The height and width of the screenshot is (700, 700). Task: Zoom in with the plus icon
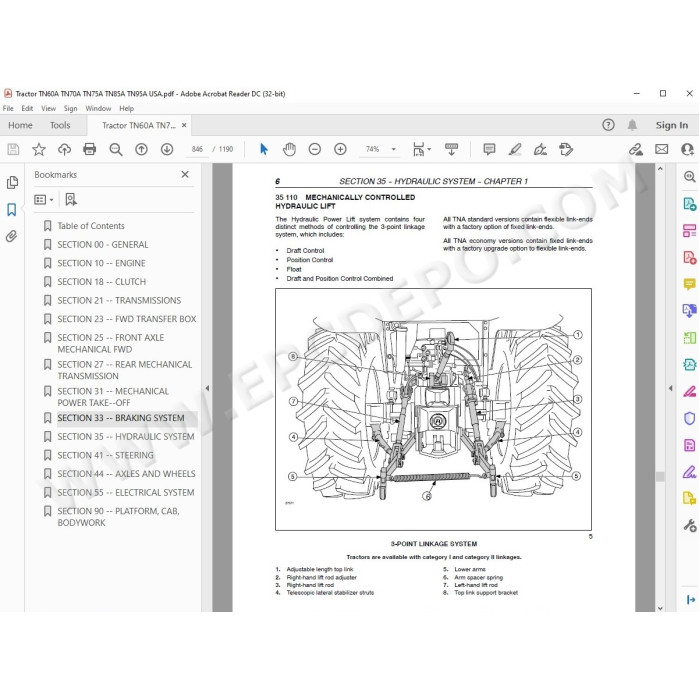340,149
